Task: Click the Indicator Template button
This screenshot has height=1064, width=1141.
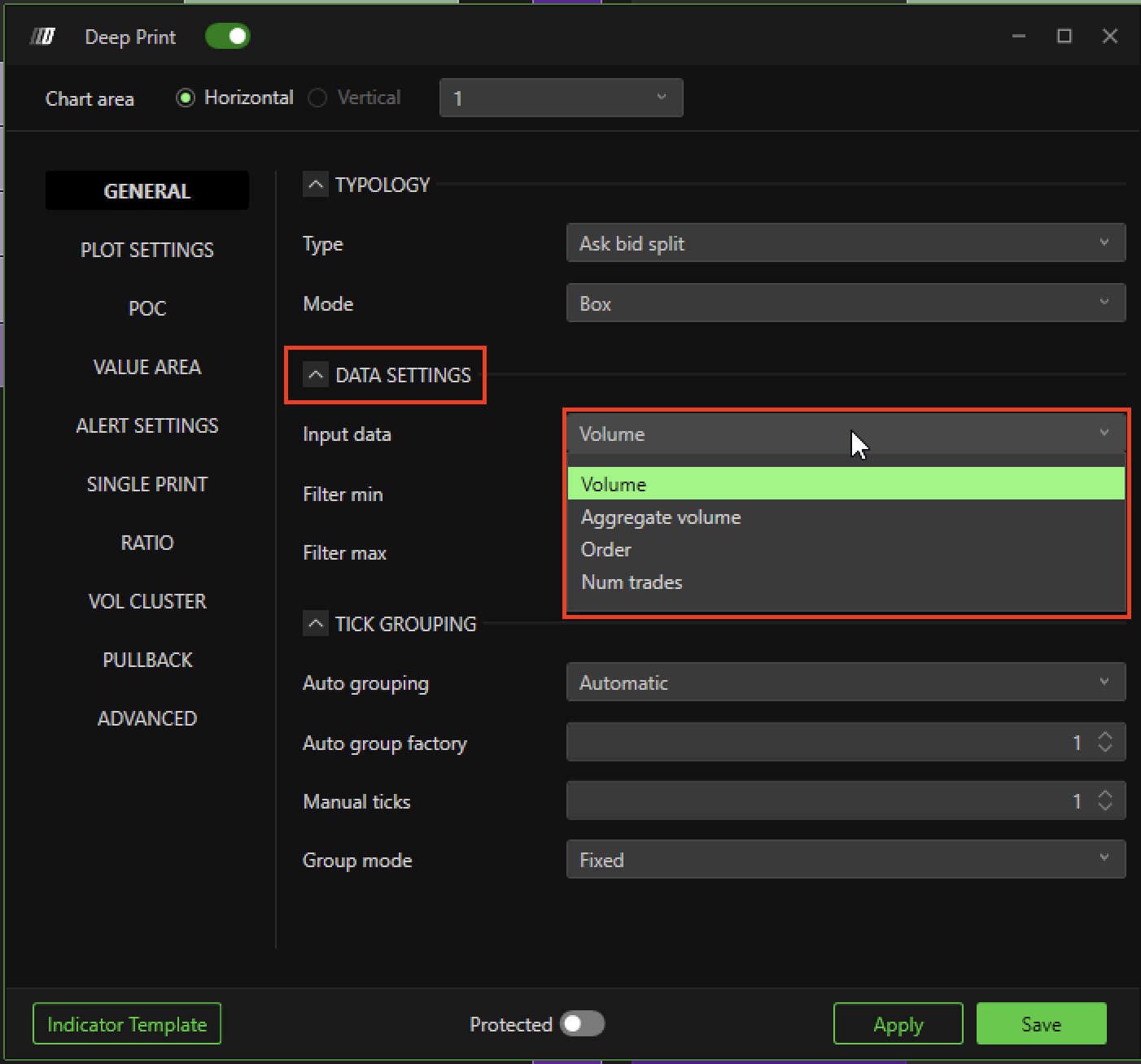Action: click(127, 1024)
